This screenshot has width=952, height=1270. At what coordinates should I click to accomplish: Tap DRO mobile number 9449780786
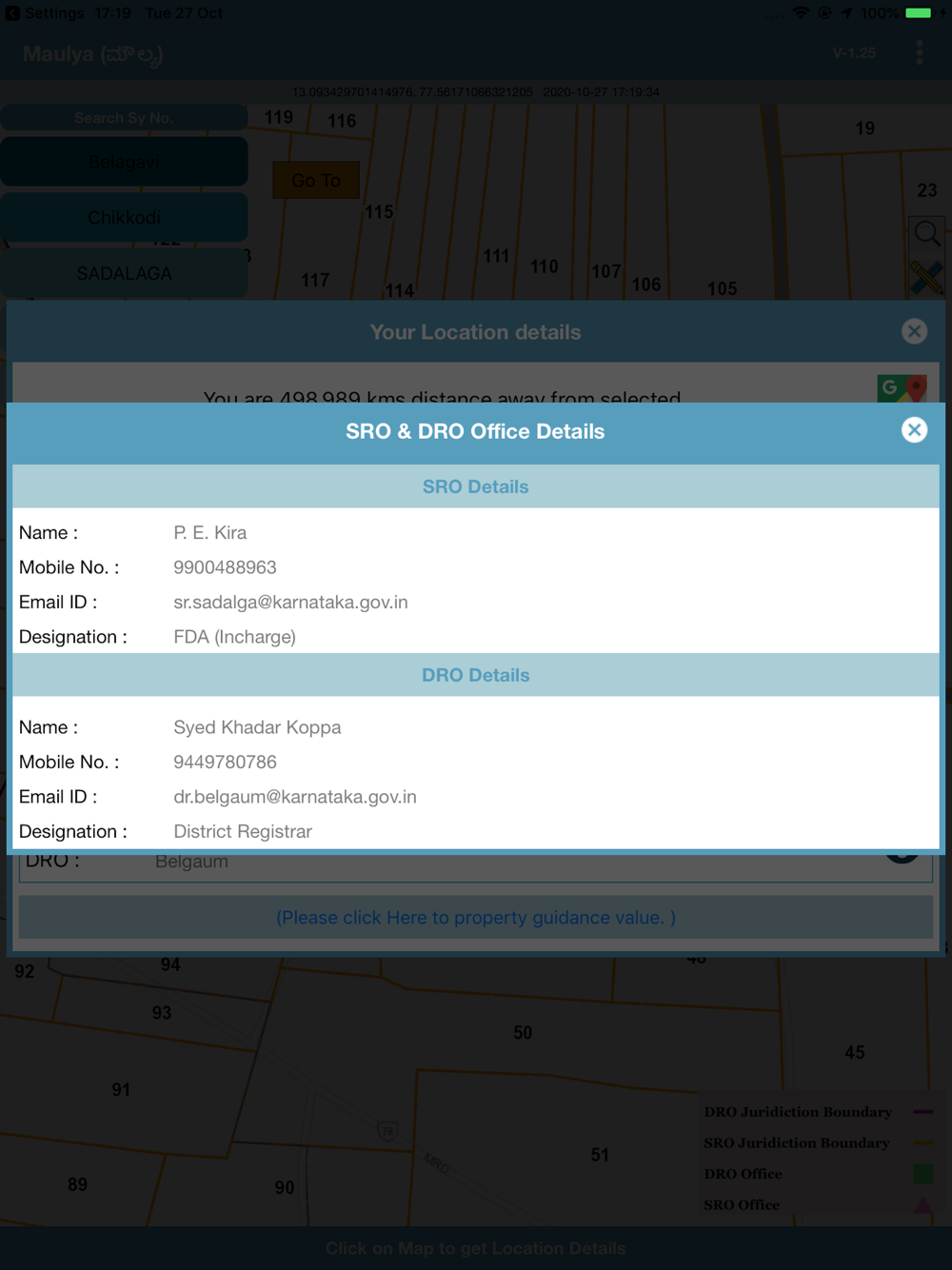point(225,762)
